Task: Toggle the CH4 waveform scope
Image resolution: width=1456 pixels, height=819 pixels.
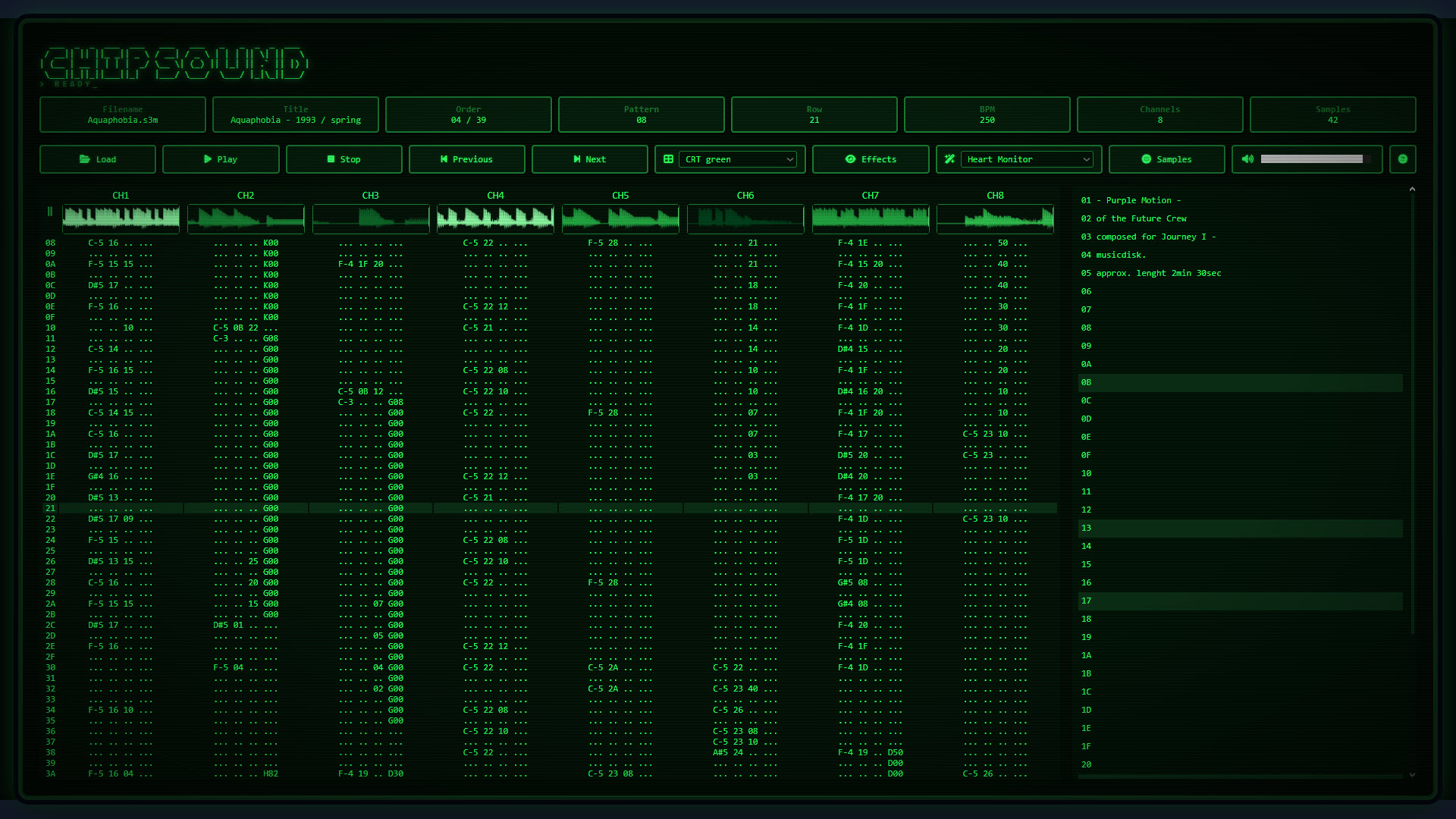Action: (x=495, y=219)
